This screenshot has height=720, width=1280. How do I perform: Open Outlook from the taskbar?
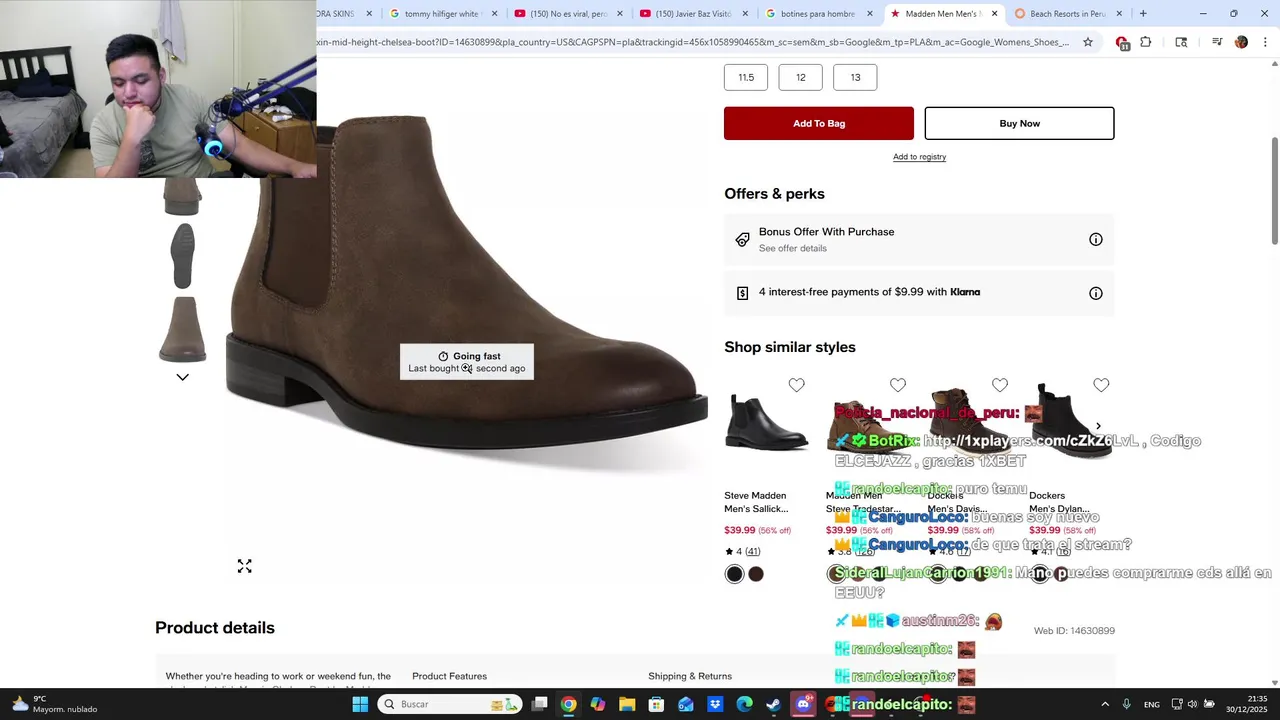click(686, 704)
